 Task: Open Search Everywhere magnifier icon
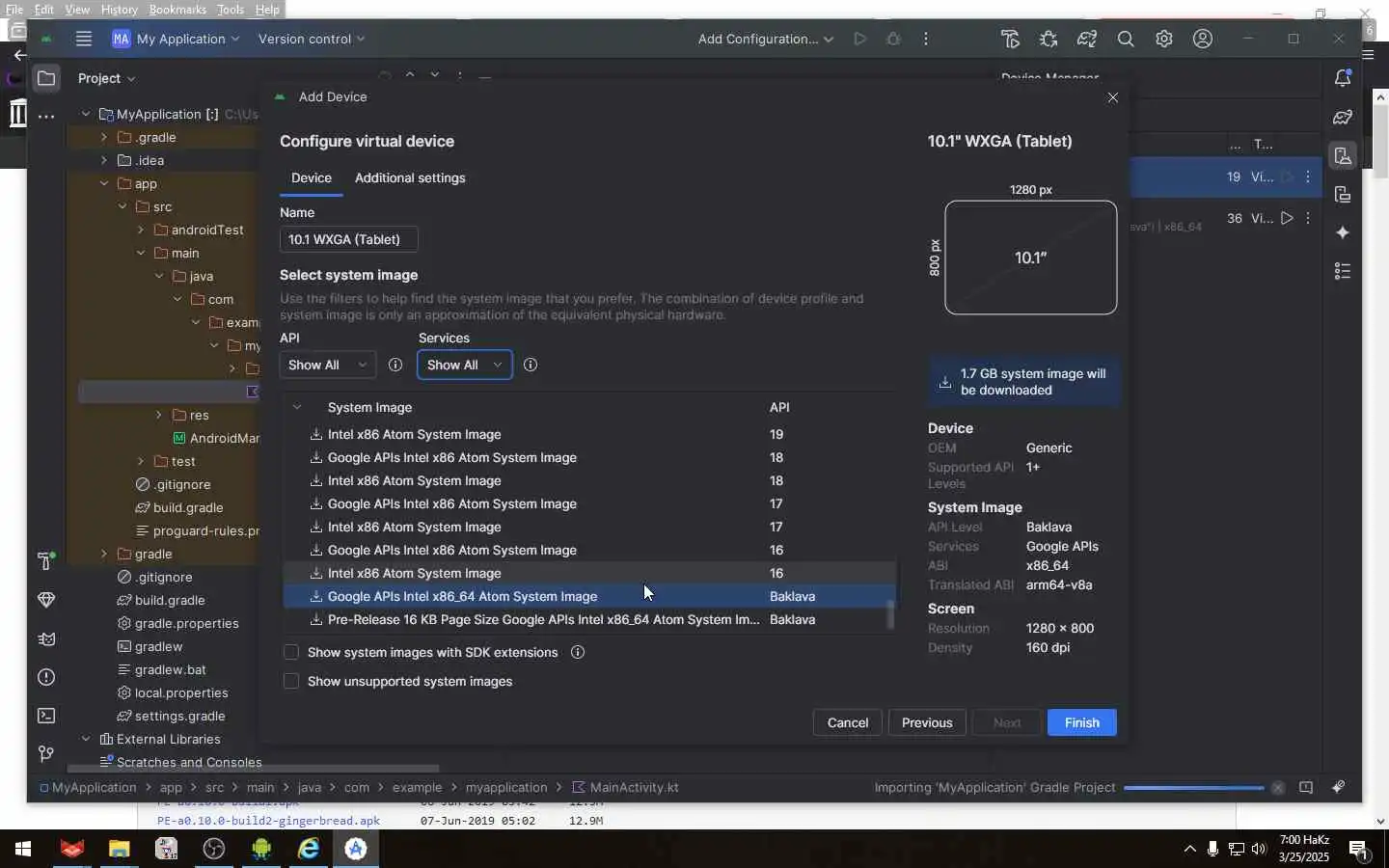pyautogui.click(x=1126, y=39)
